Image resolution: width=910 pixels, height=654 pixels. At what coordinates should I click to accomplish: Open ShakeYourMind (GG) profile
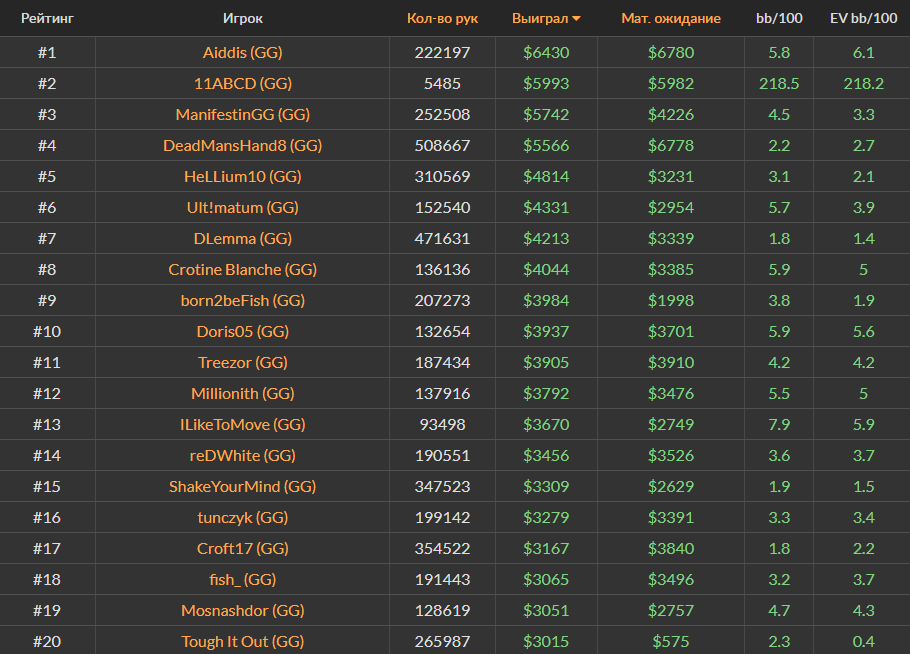(x=242, y=486)
